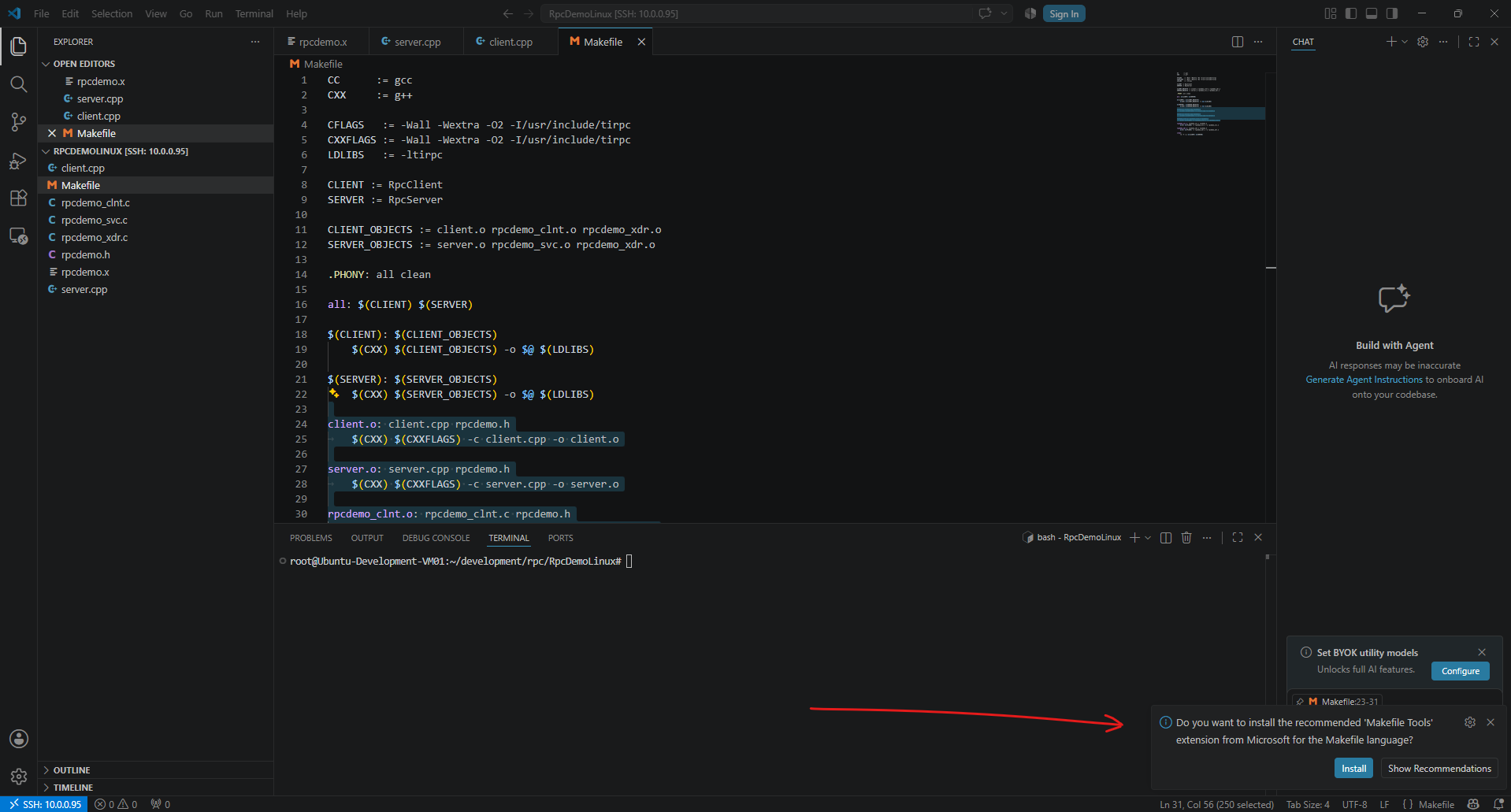Open the chat dropdown arrow in title bar
The height and width of the screenshot is (812, 1511).
point(1004,13)
